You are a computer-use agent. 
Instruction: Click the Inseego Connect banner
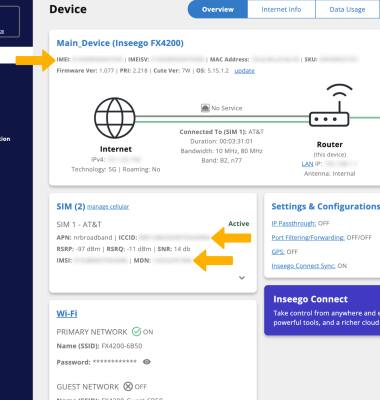click(322, 310)
